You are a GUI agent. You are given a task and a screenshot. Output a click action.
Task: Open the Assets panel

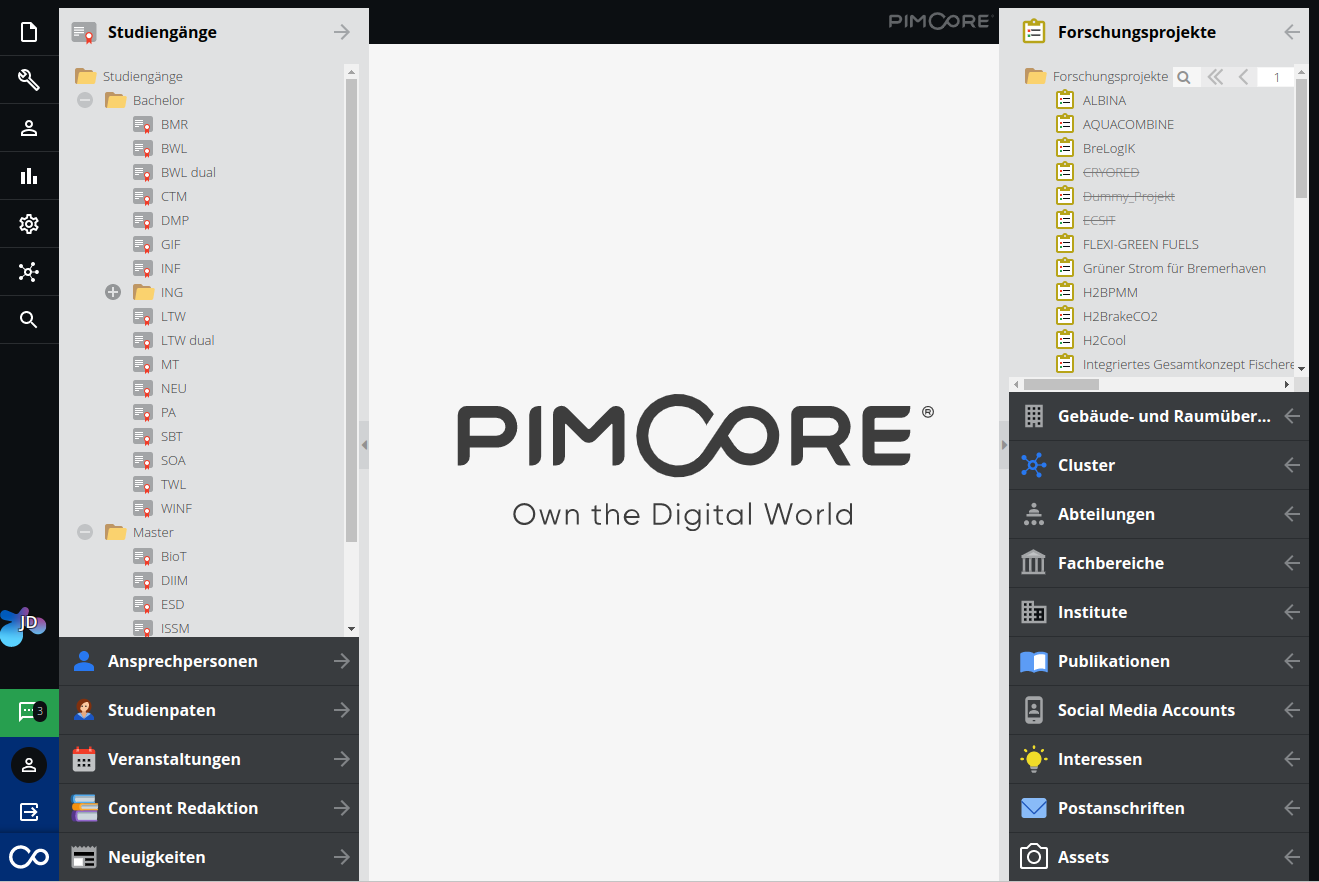pos(1159,857)
